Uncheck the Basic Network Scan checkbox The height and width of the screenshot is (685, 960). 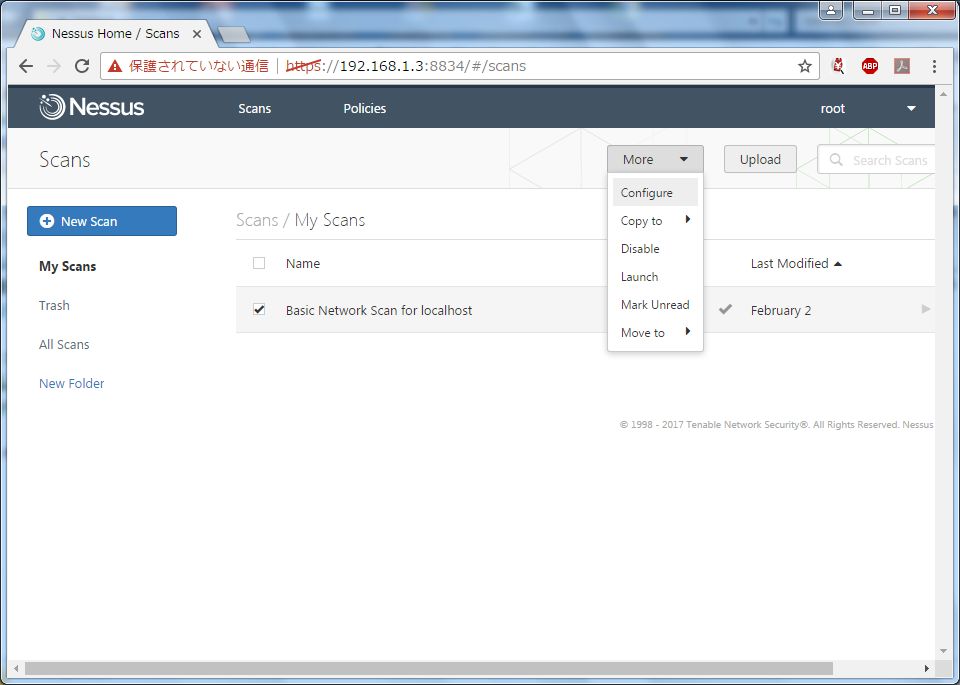point(259,310)
